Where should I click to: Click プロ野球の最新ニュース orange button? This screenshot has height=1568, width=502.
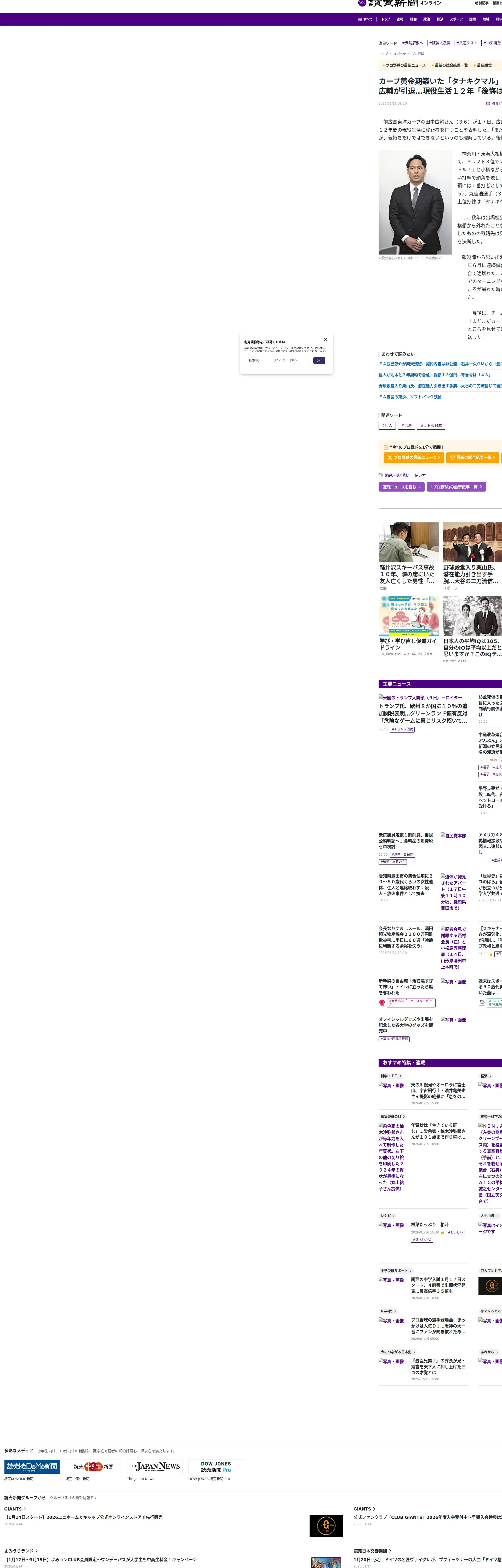point(414,458)
